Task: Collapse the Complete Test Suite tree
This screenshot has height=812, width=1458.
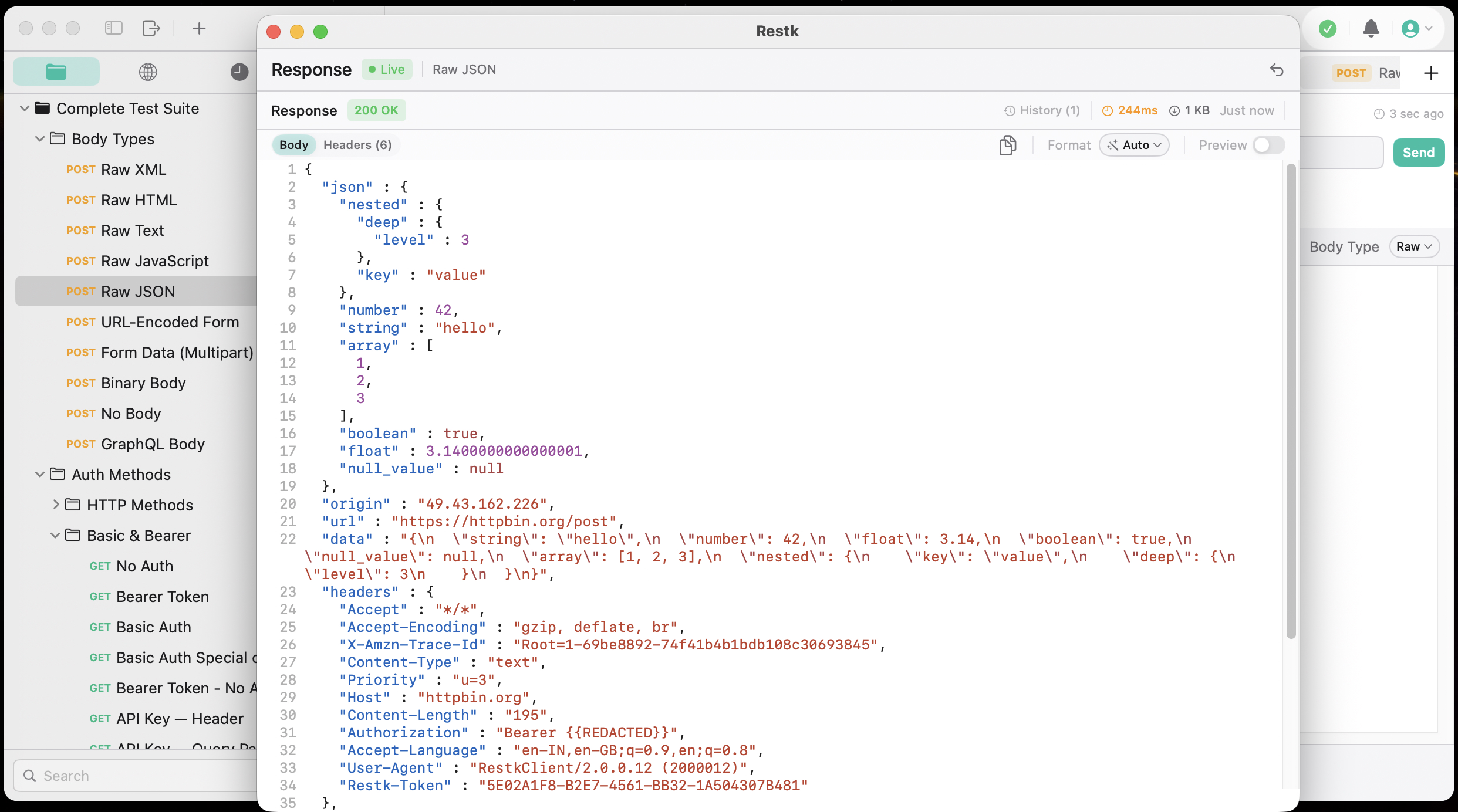Action: click(x=25, y=108)
